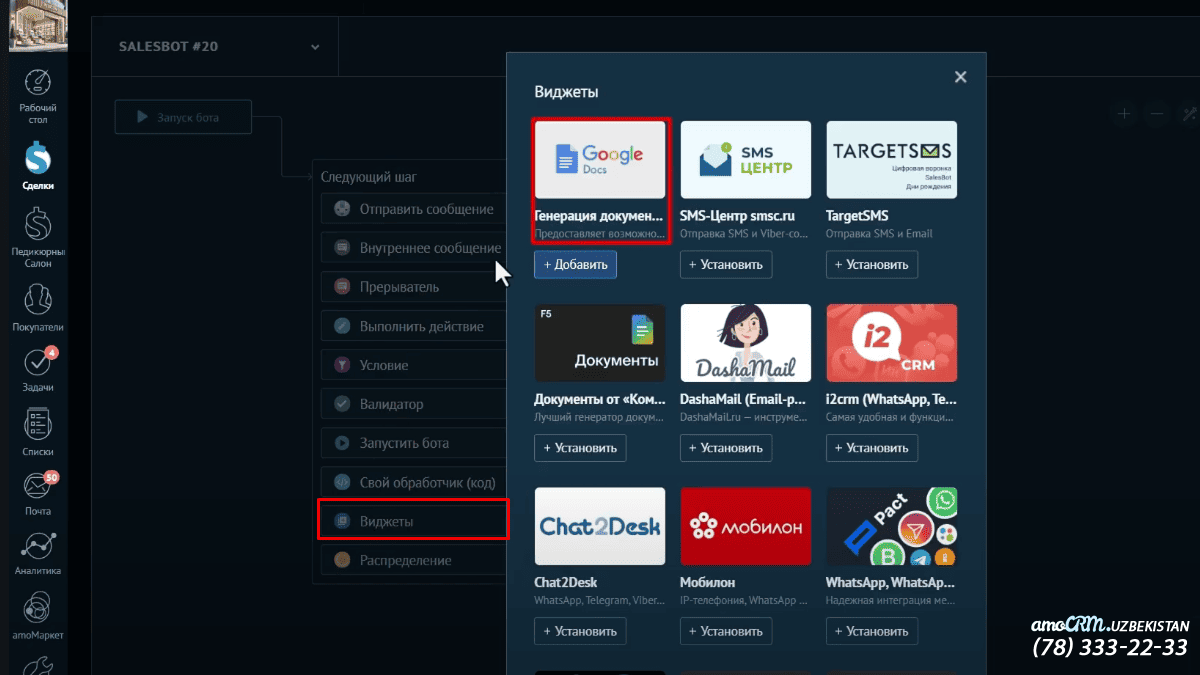Pick the Валидатор step option
1200x675 pixels.
click(x=414, y=404)
